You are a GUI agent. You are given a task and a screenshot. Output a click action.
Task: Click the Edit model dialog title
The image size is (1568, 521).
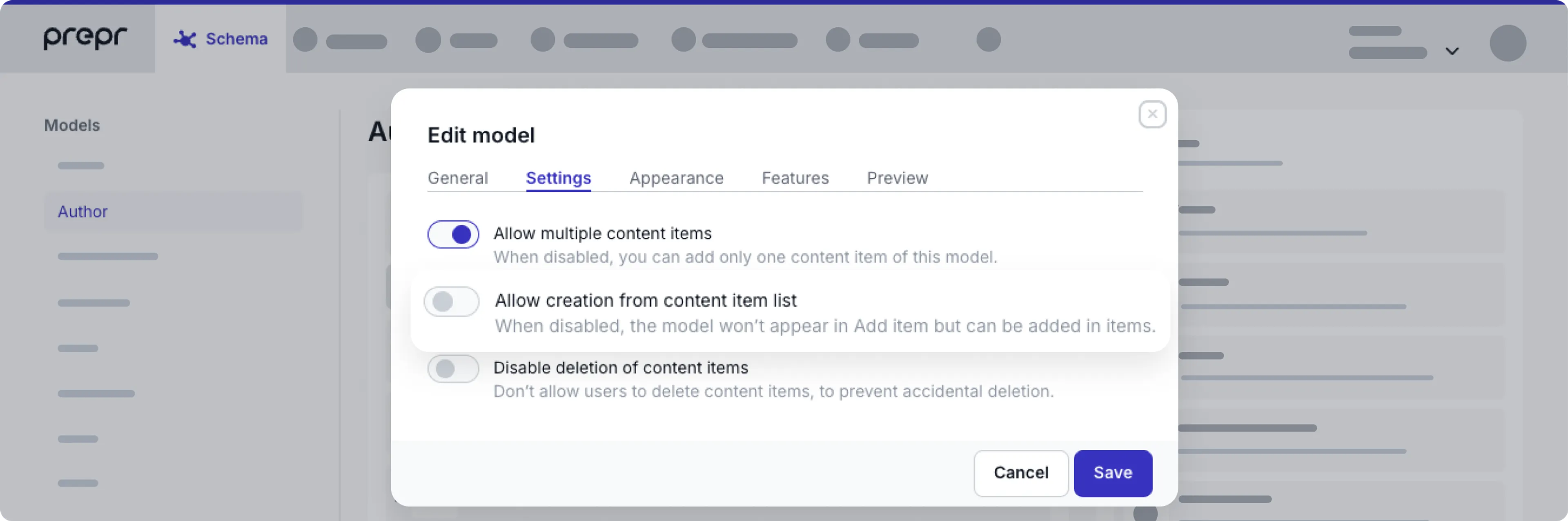click(480, 135)
